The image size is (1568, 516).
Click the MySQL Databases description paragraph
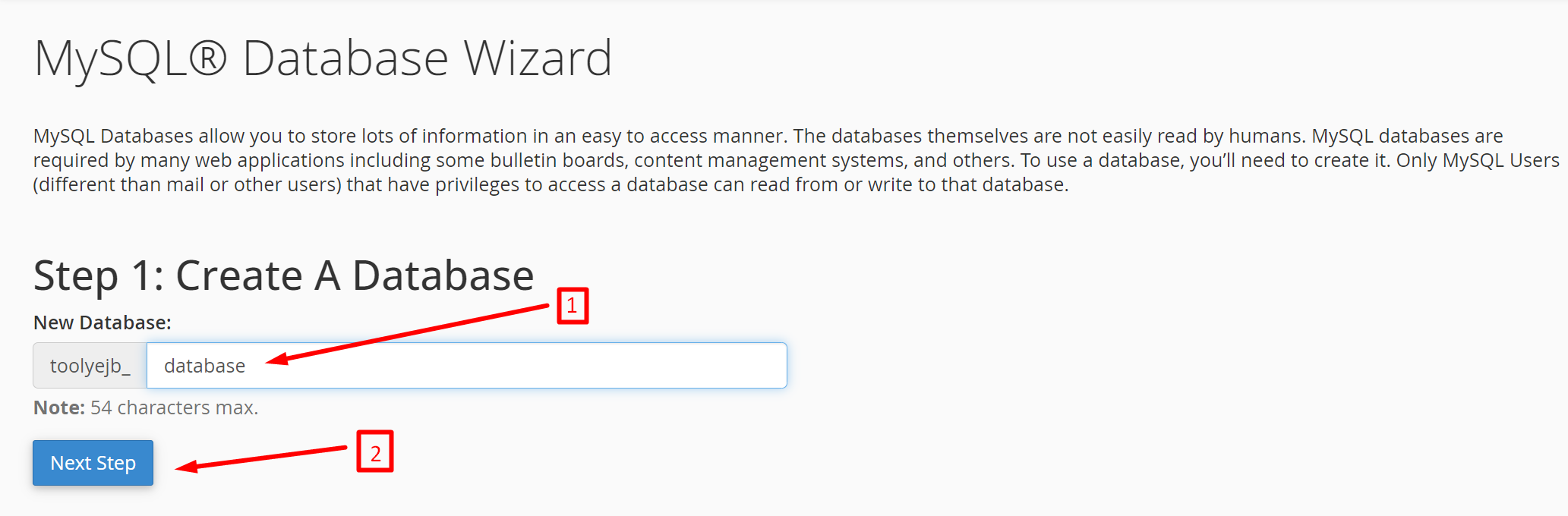(x=796, y=160)
